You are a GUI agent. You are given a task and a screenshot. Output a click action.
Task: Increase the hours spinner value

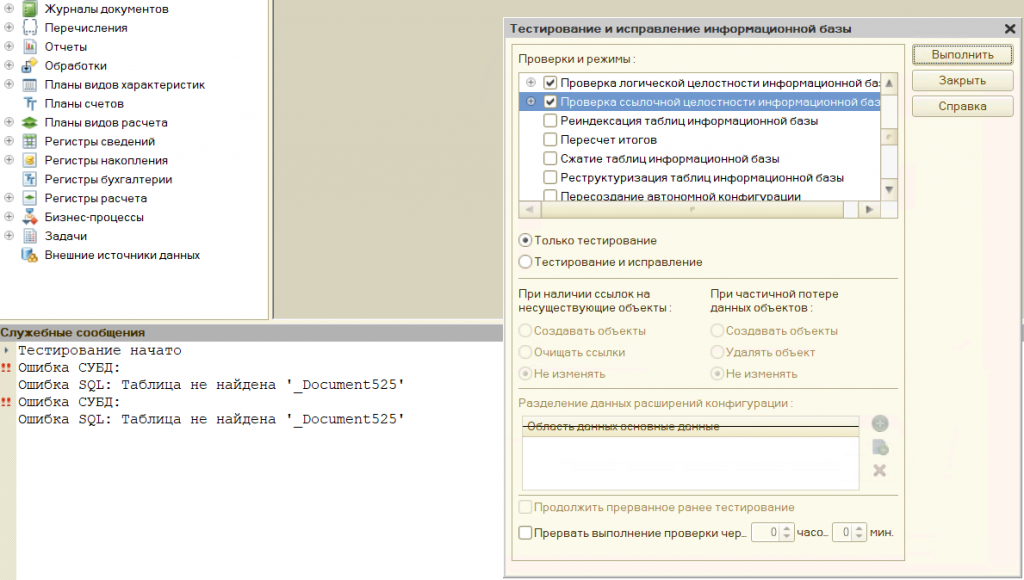(x=787, y=528)
